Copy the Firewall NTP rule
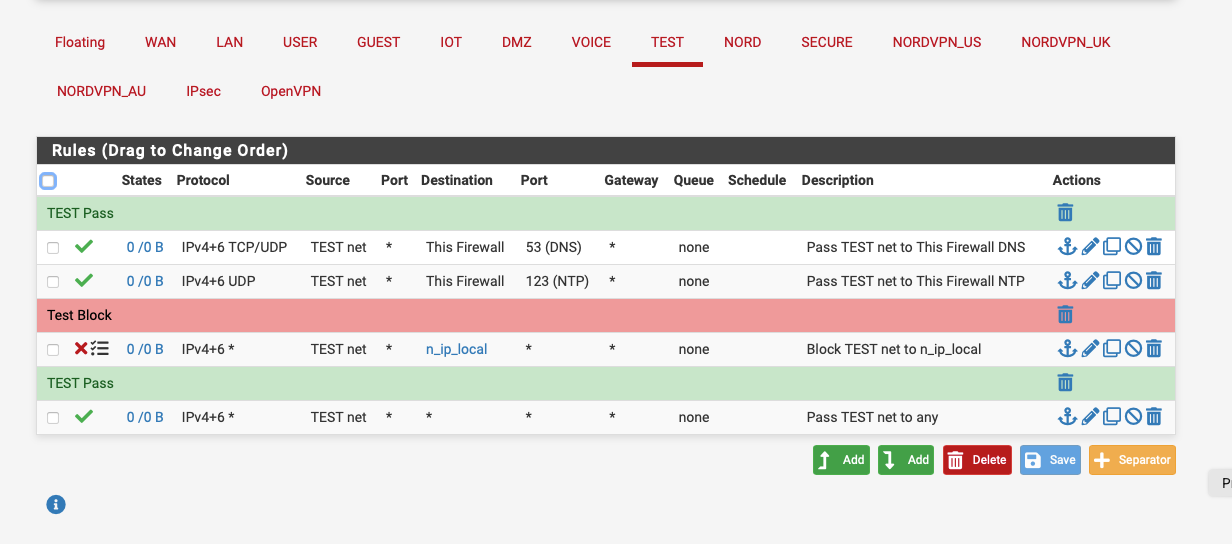 point(1111,281)
